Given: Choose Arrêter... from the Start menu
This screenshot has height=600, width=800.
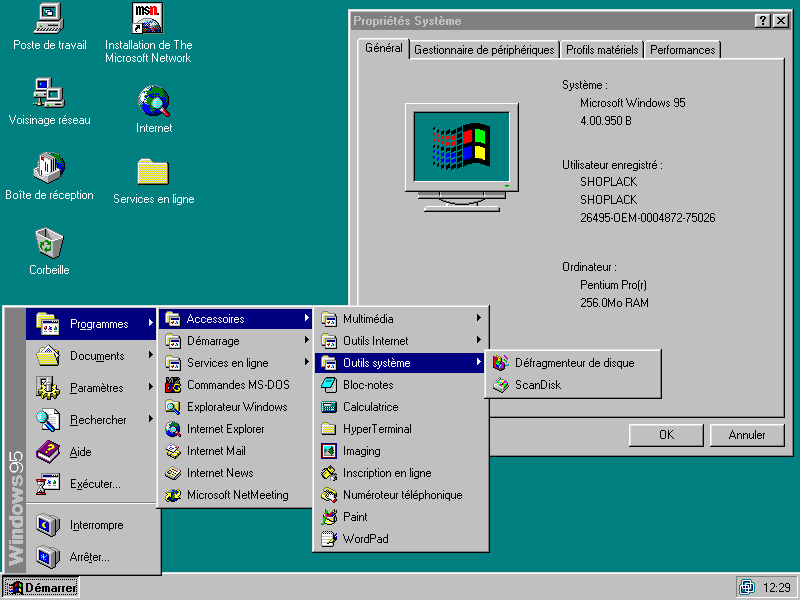Looking at the screenshot, I should (x=91, y=557).
